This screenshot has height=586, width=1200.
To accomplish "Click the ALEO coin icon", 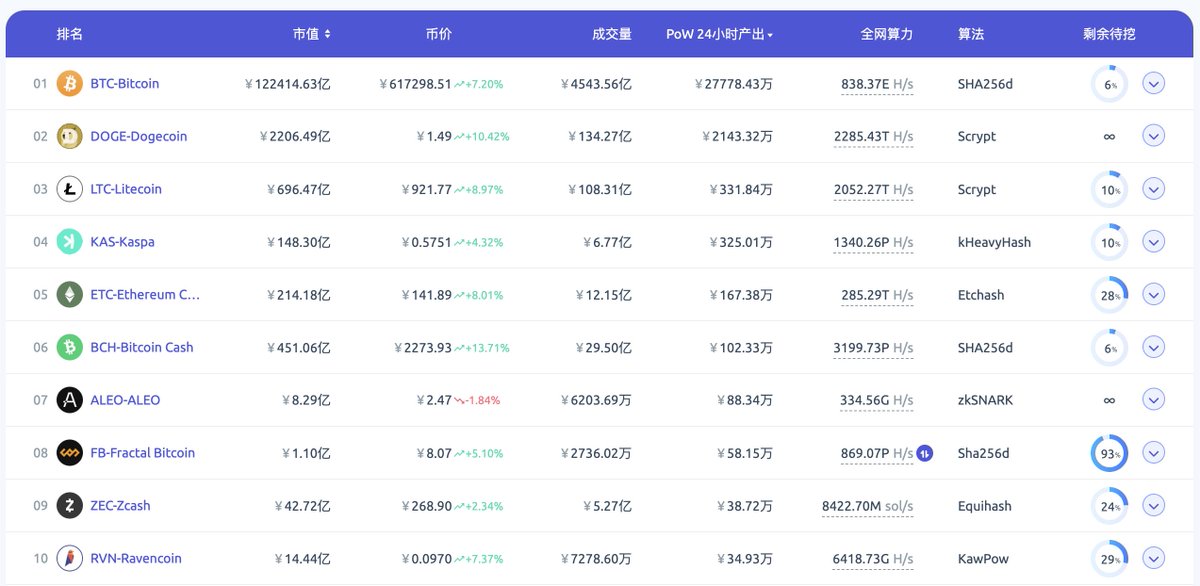I will pos(68,400).
